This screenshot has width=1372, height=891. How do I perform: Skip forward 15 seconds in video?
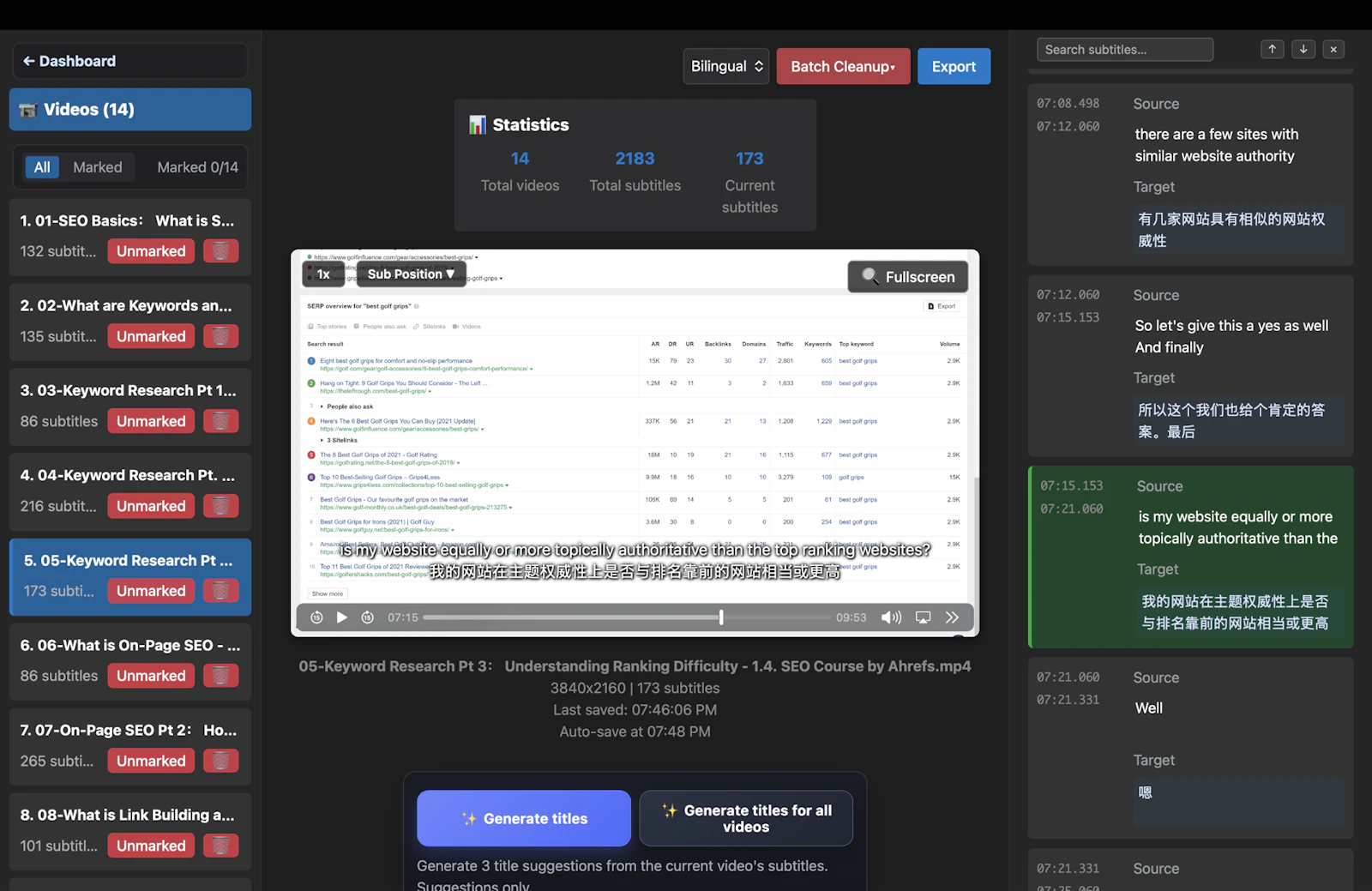pyautogui.click(x=368, y=617)
